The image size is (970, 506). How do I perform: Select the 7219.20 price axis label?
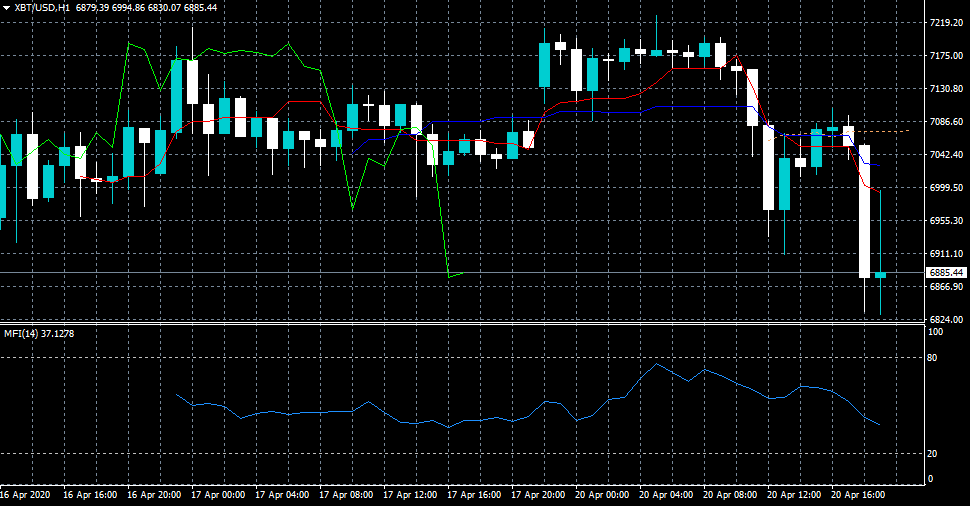(x=945, y=22)
